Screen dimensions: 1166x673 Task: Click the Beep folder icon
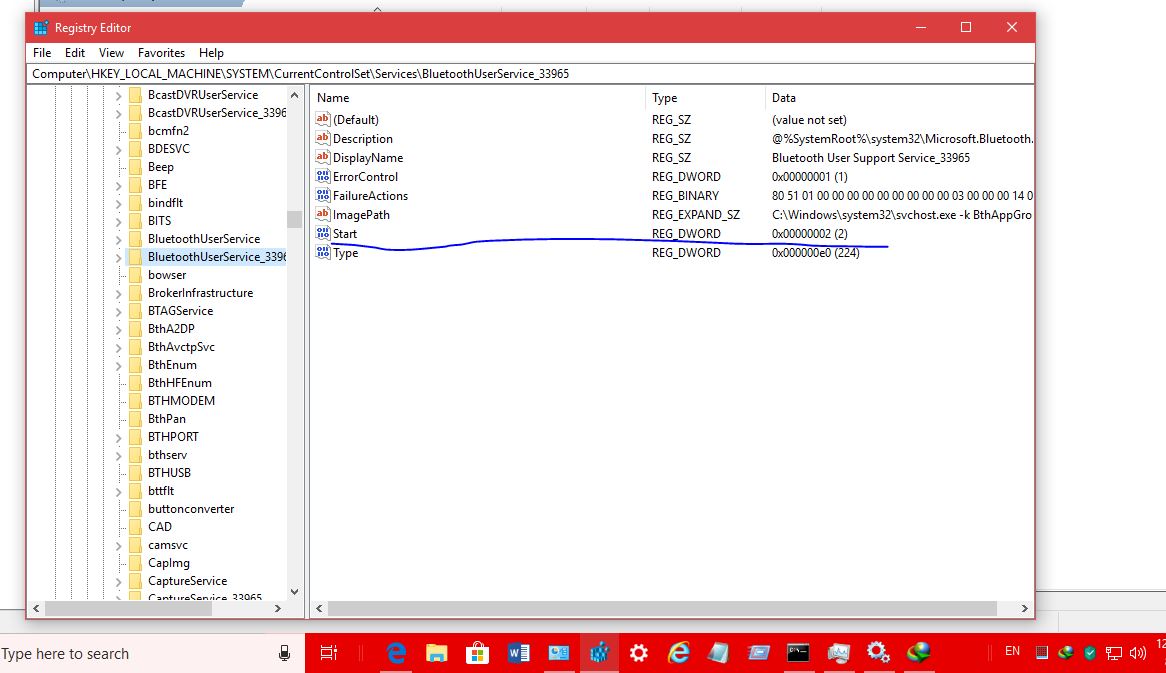tap(135, 167)
